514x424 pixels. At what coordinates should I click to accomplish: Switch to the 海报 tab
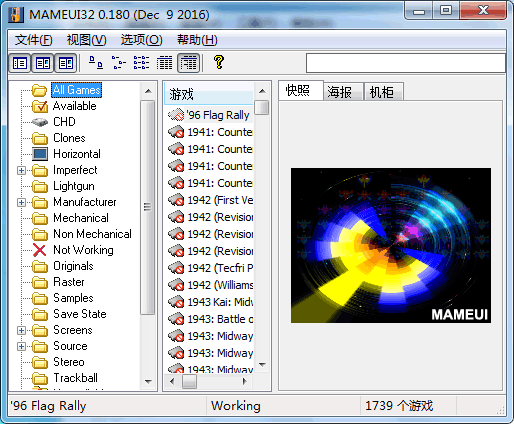click(x=343, y=92)
